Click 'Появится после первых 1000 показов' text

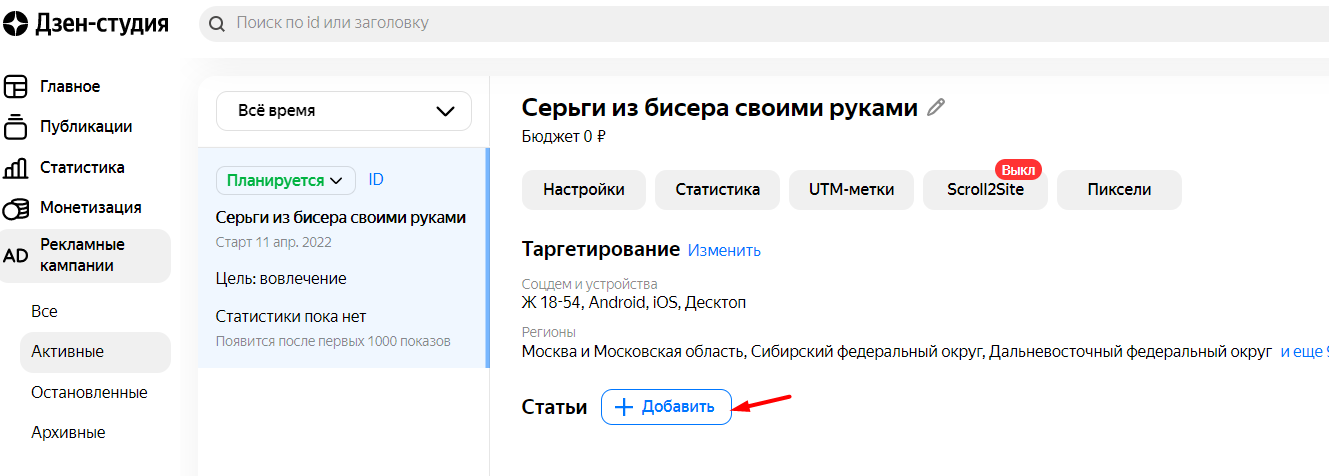tap(333, 341)
